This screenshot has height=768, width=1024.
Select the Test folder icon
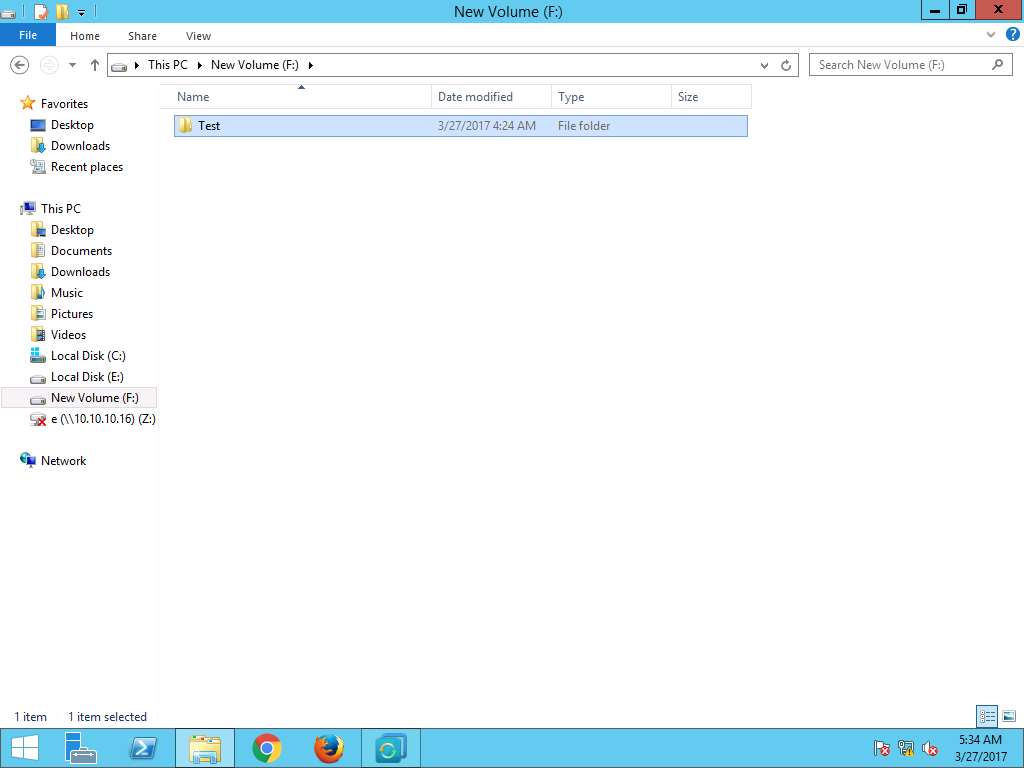(185, 125)
